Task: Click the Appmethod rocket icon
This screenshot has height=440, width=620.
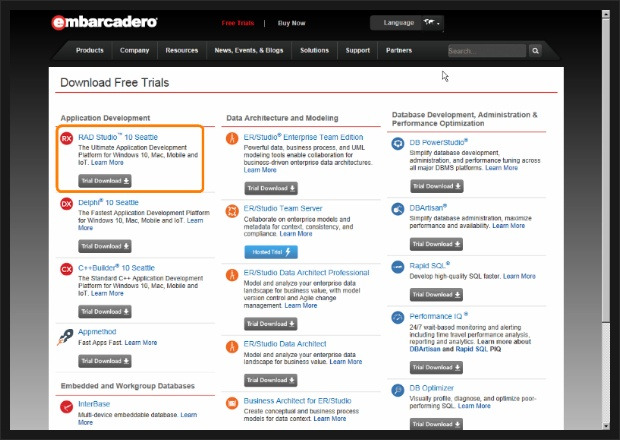Action: [x=66, y=337]
